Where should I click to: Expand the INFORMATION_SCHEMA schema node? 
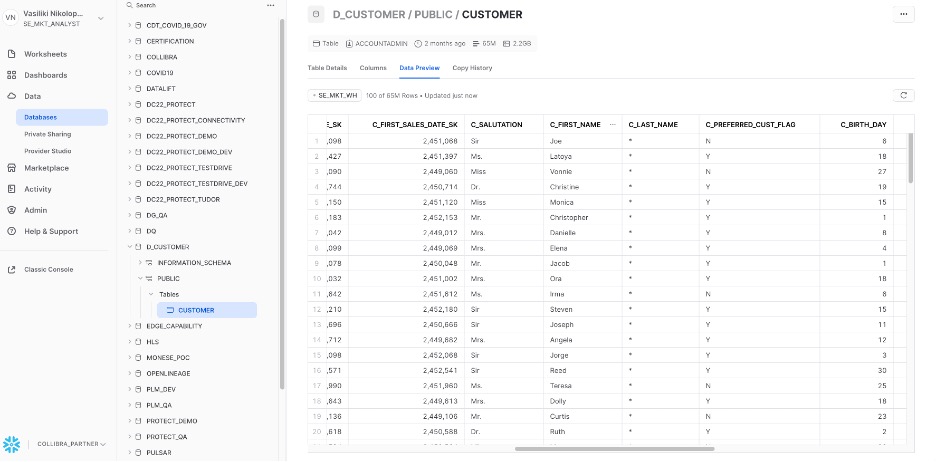(x=141, y=263)
